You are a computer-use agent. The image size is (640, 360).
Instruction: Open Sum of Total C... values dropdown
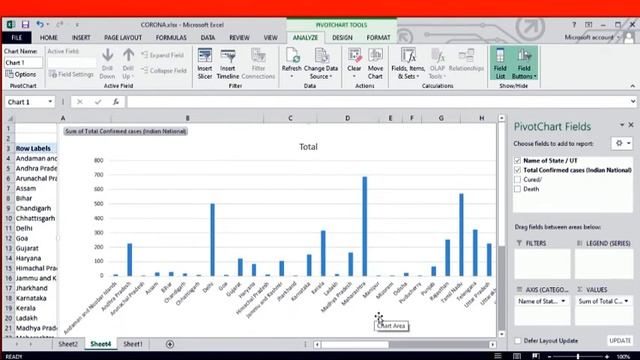pyautogui.click(x=626, y=301)
